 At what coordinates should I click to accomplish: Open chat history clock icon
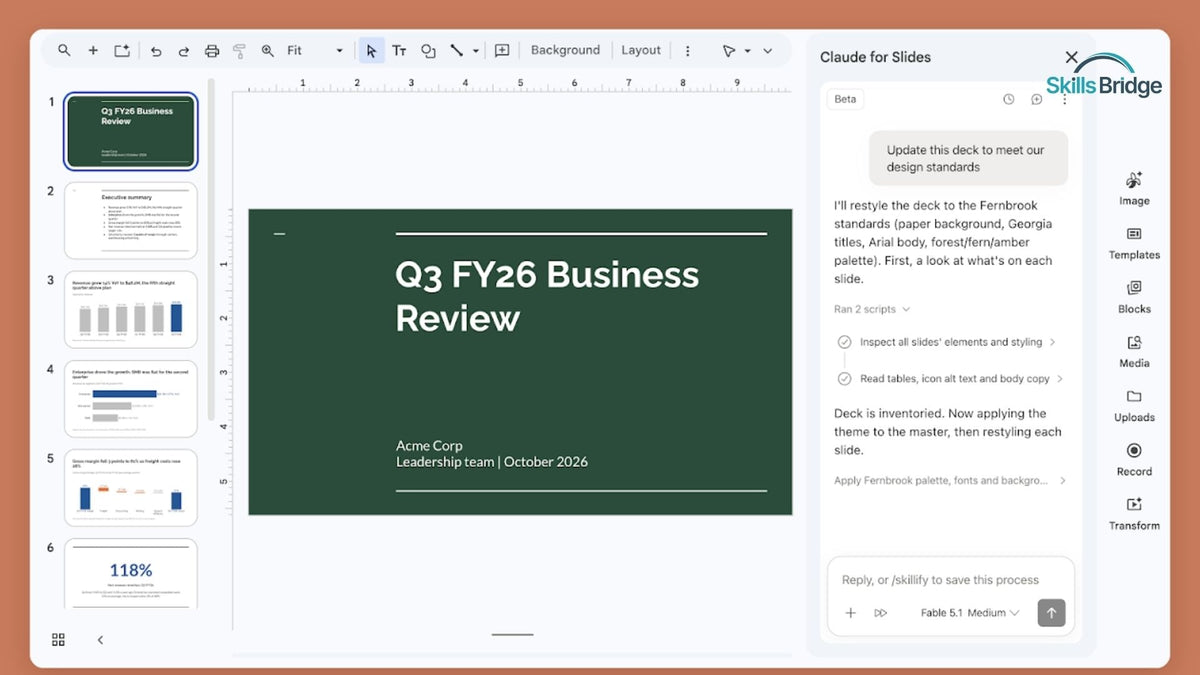click(1008, 99)
